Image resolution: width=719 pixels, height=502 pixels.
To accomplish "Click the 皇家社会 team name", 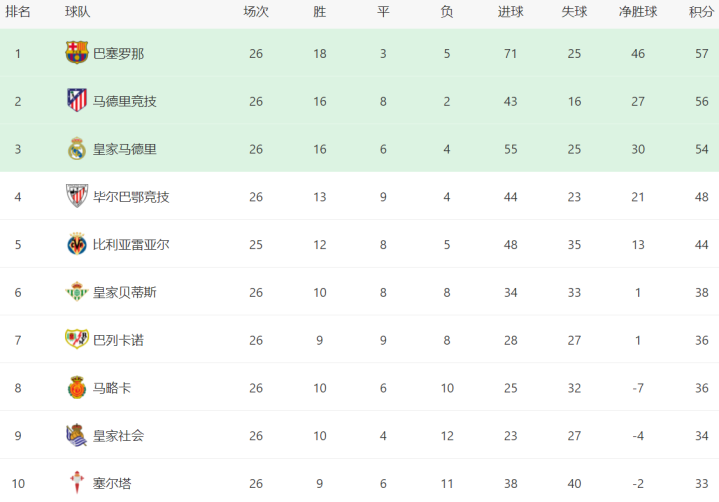I will (x=118, y=435).
